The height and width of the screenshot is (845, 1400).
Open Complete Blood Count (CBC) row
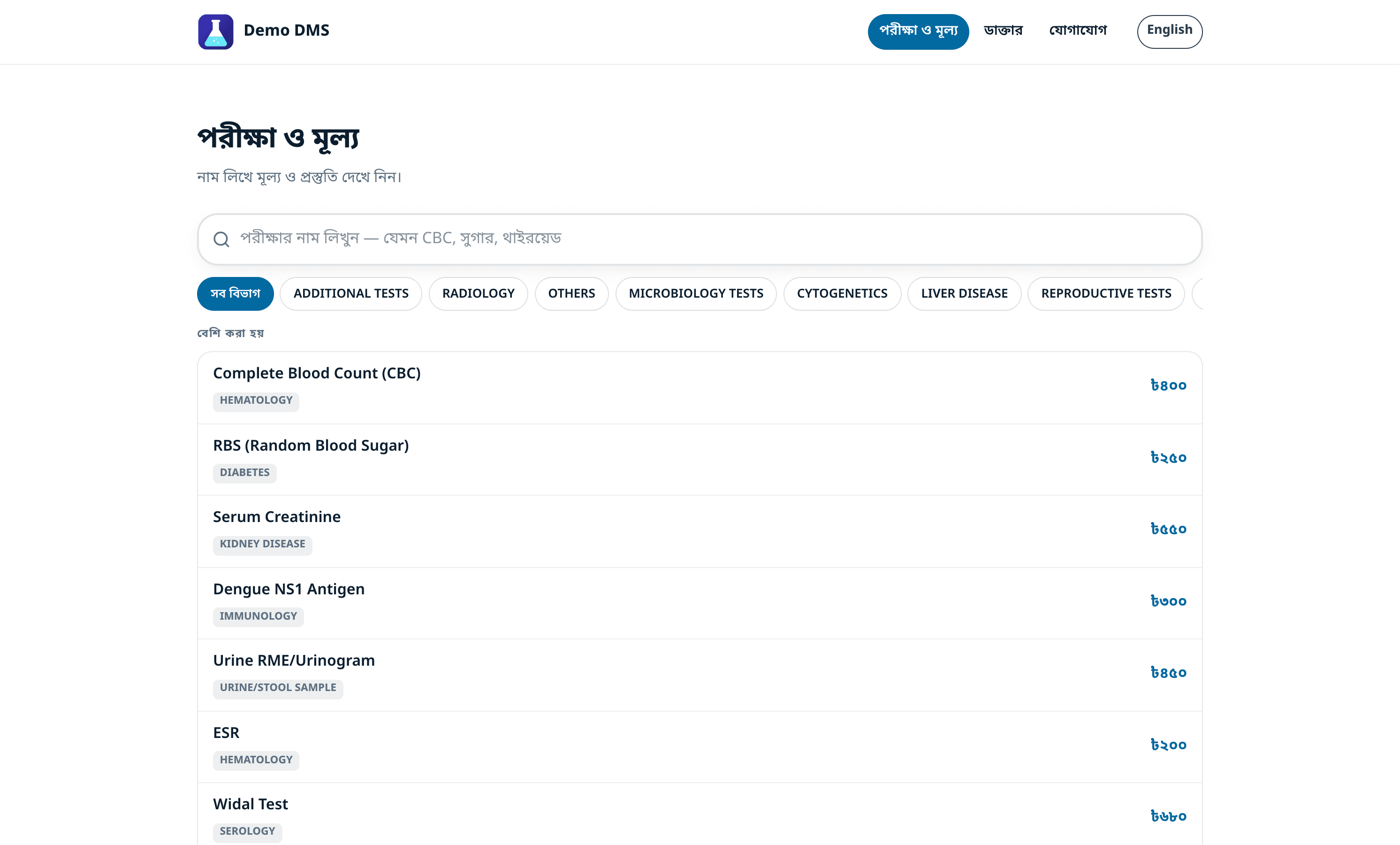click(x=700, y=388)
